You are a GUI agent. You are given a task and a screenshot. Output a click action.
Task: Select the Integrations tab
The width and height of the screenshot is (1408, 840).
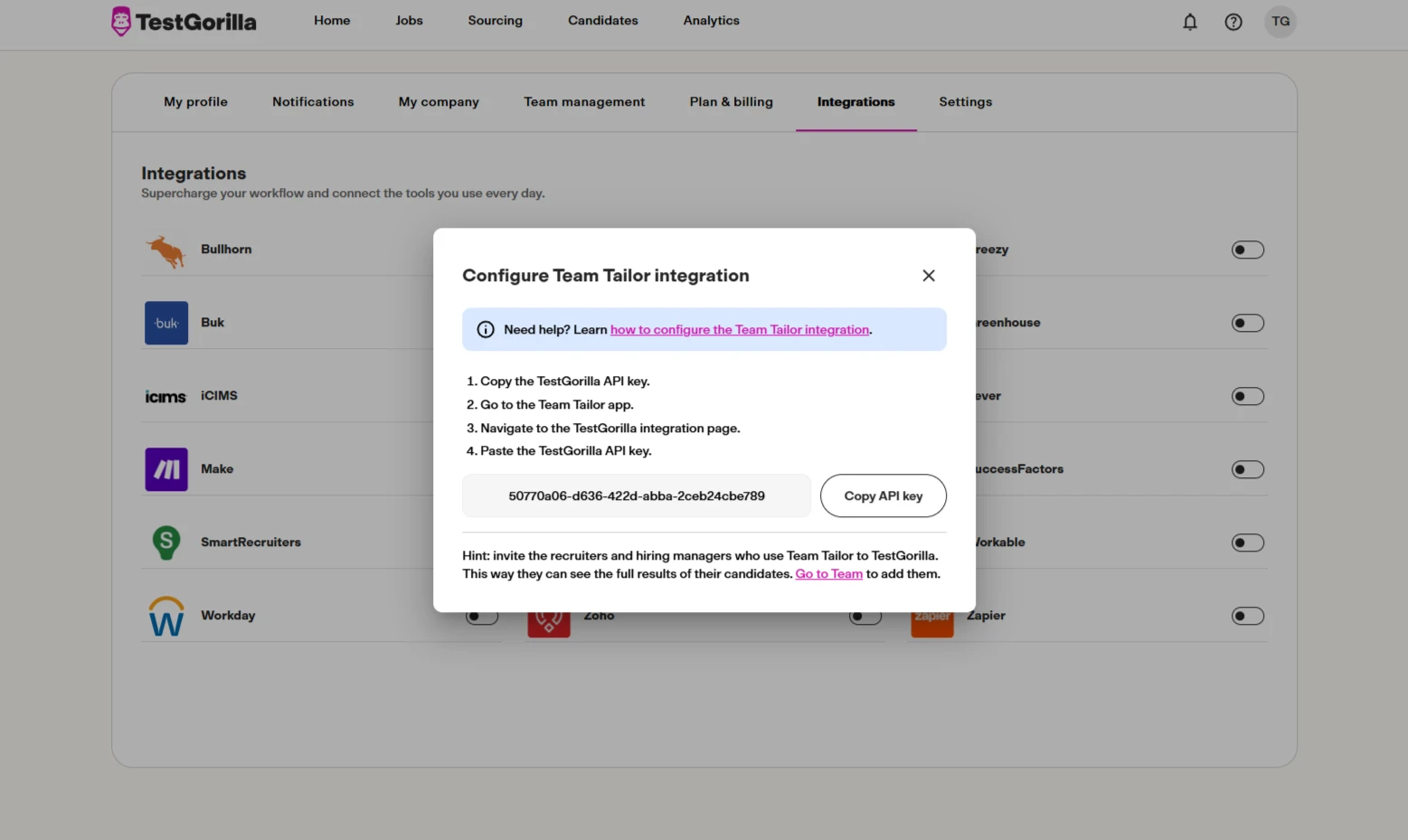click(856, 102)
